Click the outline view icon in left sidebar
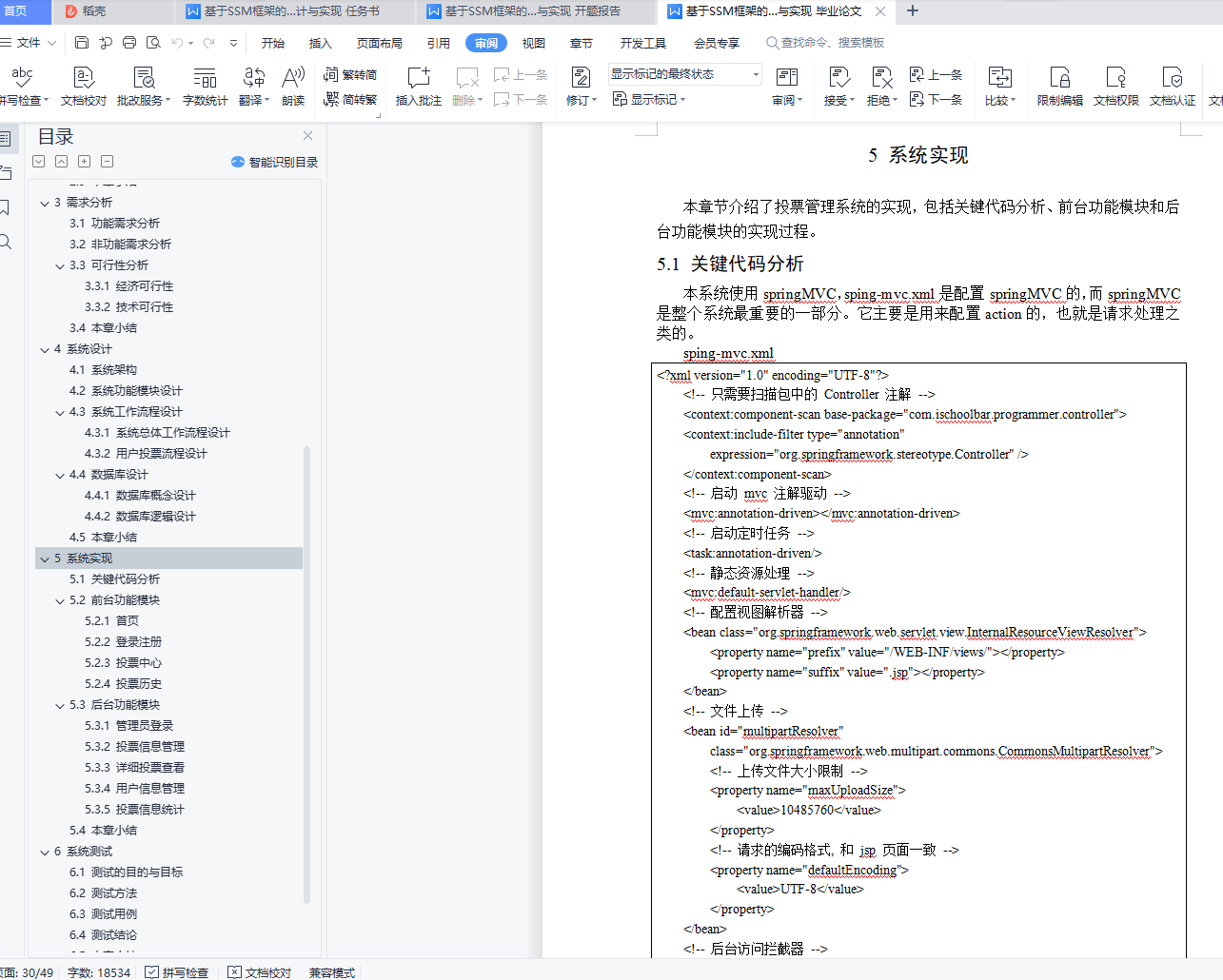1223x980 pixels. click(x=5, y=139)
